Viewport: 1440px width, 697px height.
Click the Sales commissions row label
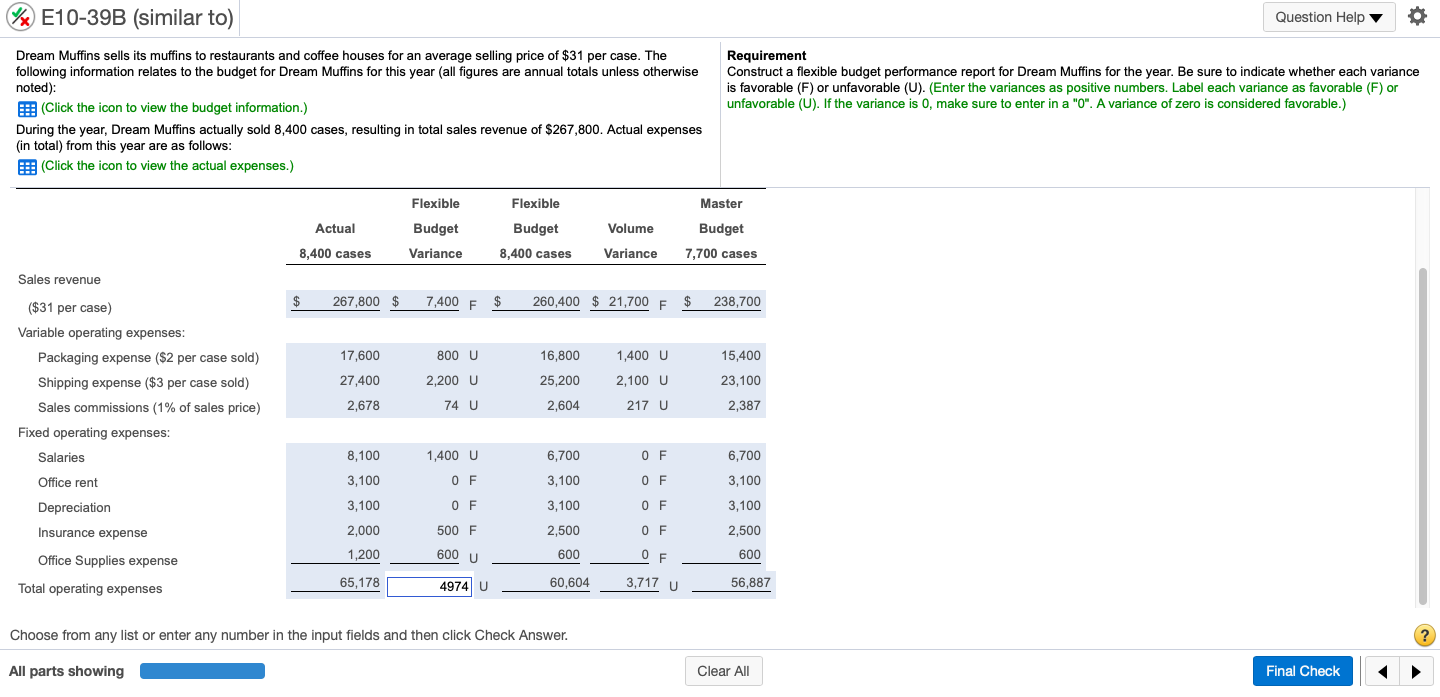tap(149, 408)
